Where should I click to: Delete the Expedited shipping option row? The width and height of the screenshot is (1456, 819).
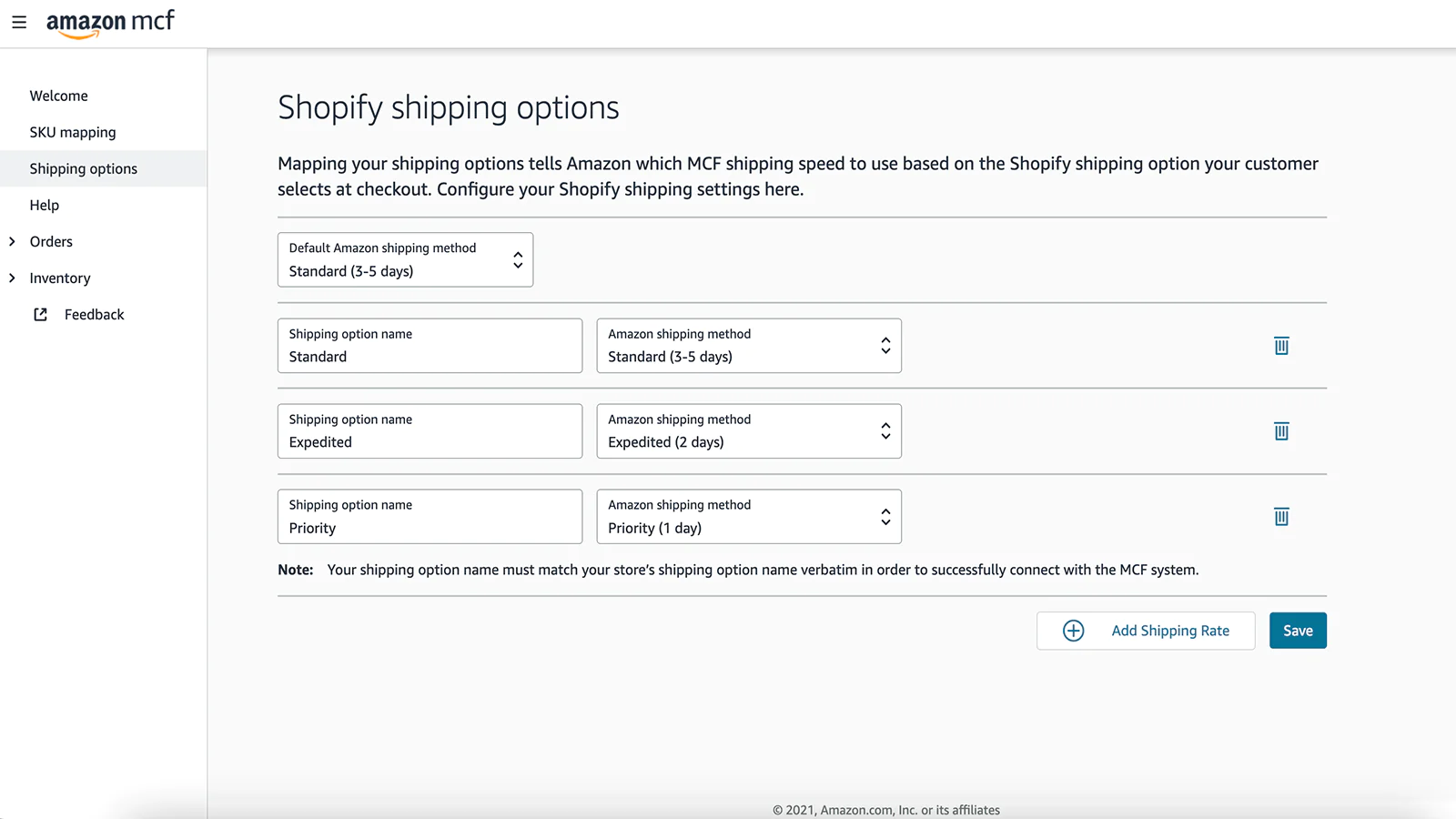(x=1281, y=431)
